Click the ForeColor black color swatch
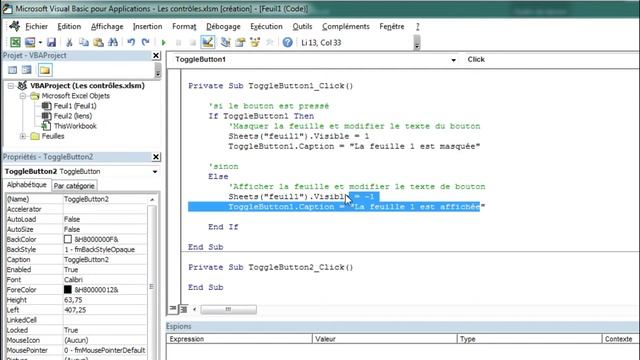This screenshot has width=640, height=360. (68, 289)
